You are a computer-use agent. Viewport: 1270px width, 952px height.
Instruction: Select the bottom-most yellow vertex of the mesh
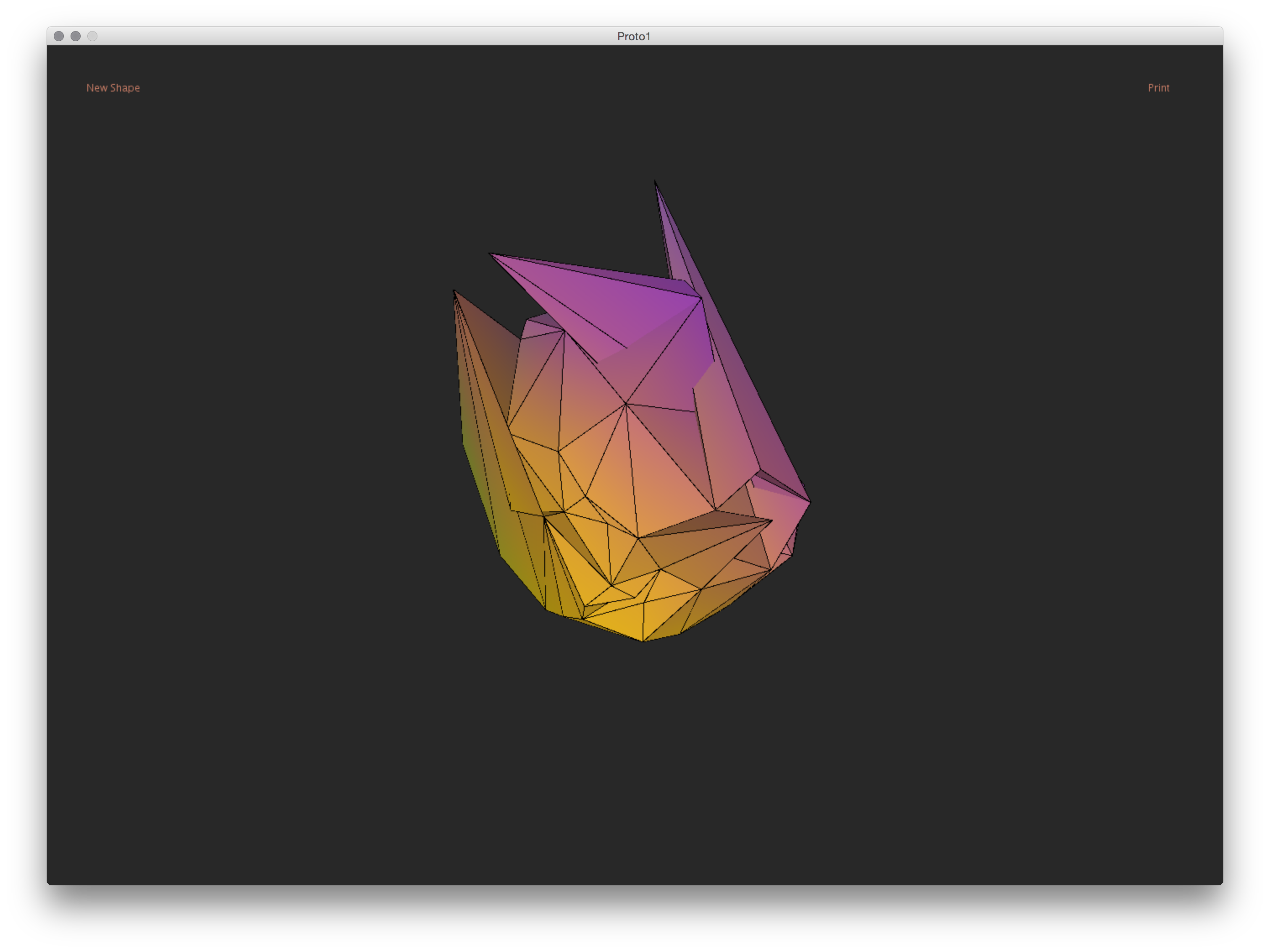coord(643,641)
